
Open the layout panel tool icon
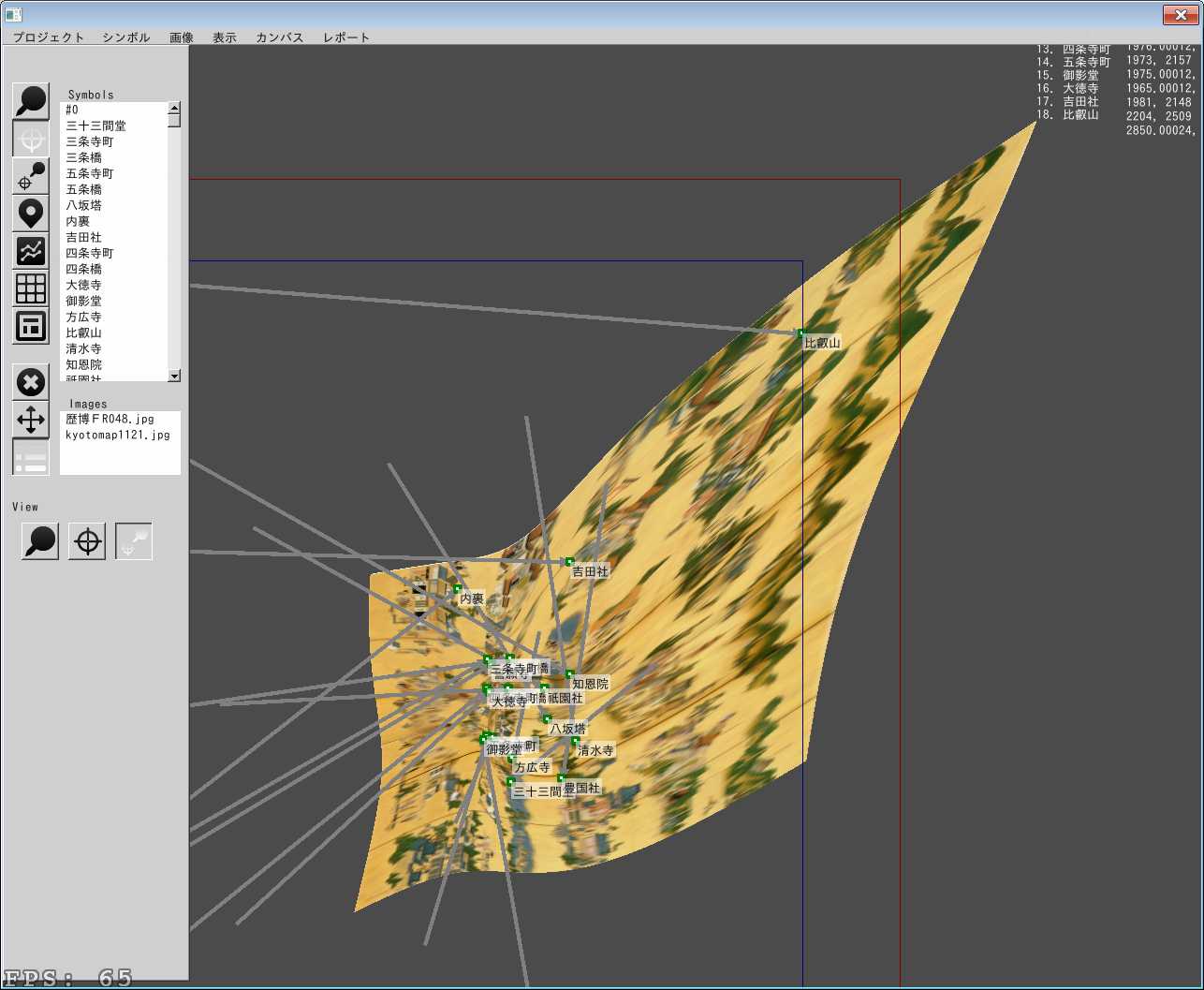(x=31, y=326)
